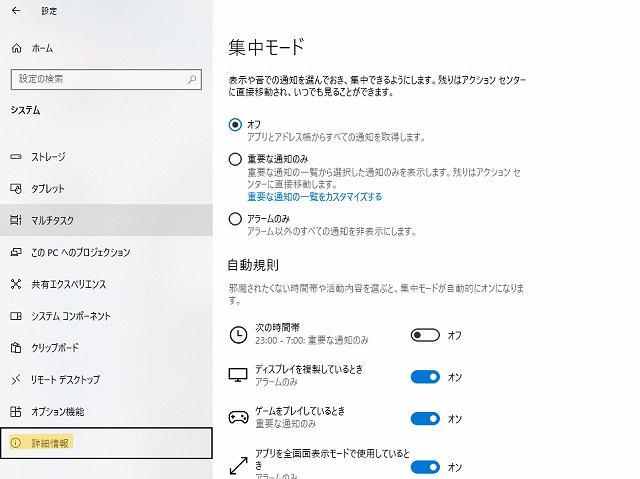Click the ストレージ storage icon in the sidebar
Screen dimensions: 640x479
click(x=15, y=157)
